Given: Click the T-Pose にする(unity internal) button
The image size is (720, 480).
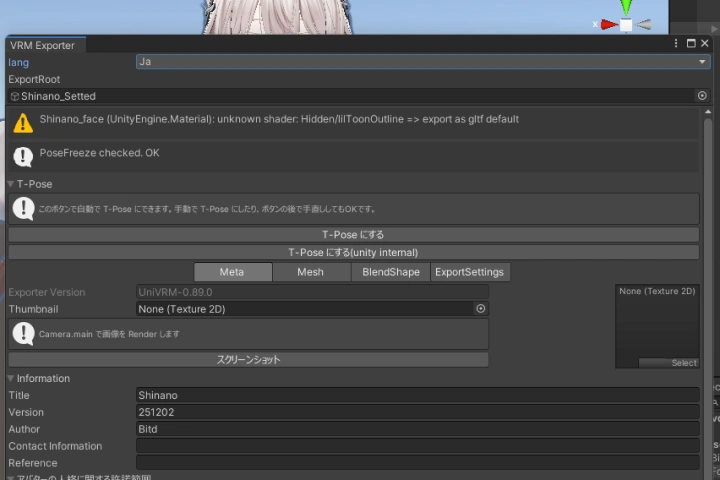Looking at the screenshot, I should click(x=354, y=252).
